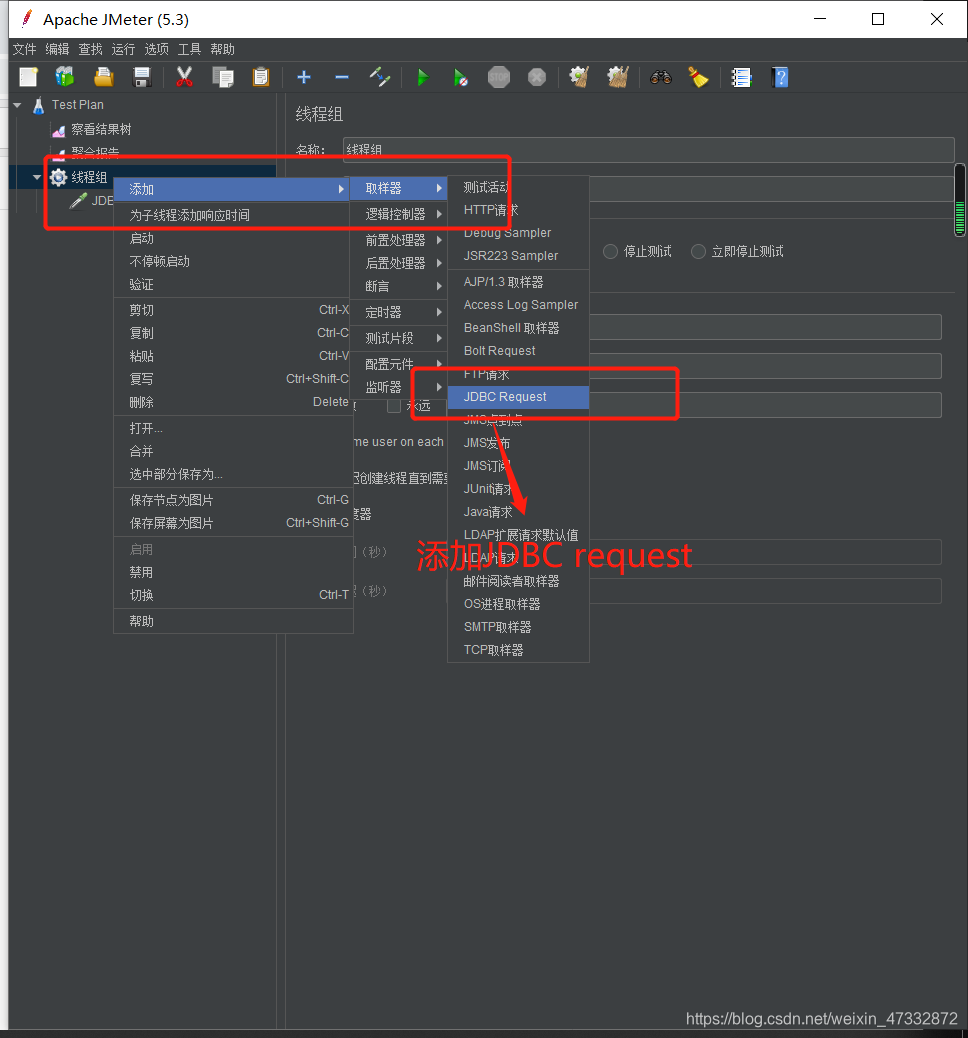
Task: Click the 名称 input field
Action: tap(649, 150)
